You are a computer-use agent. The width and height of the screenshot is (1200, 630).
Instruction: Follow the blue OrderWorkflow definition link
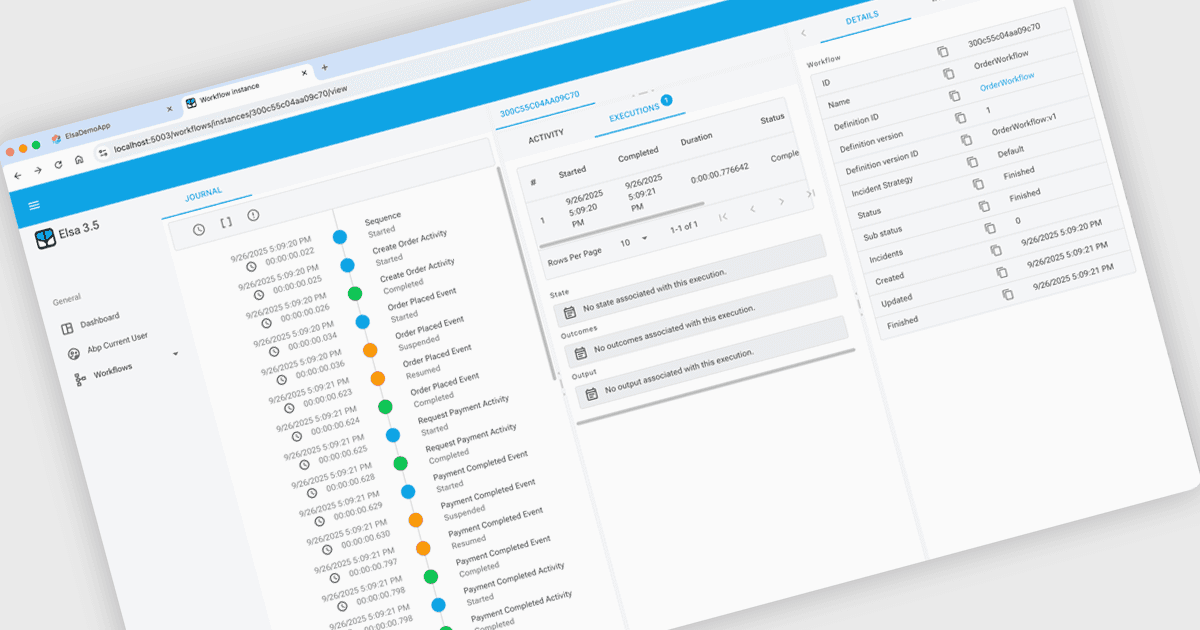point(1006,82)
